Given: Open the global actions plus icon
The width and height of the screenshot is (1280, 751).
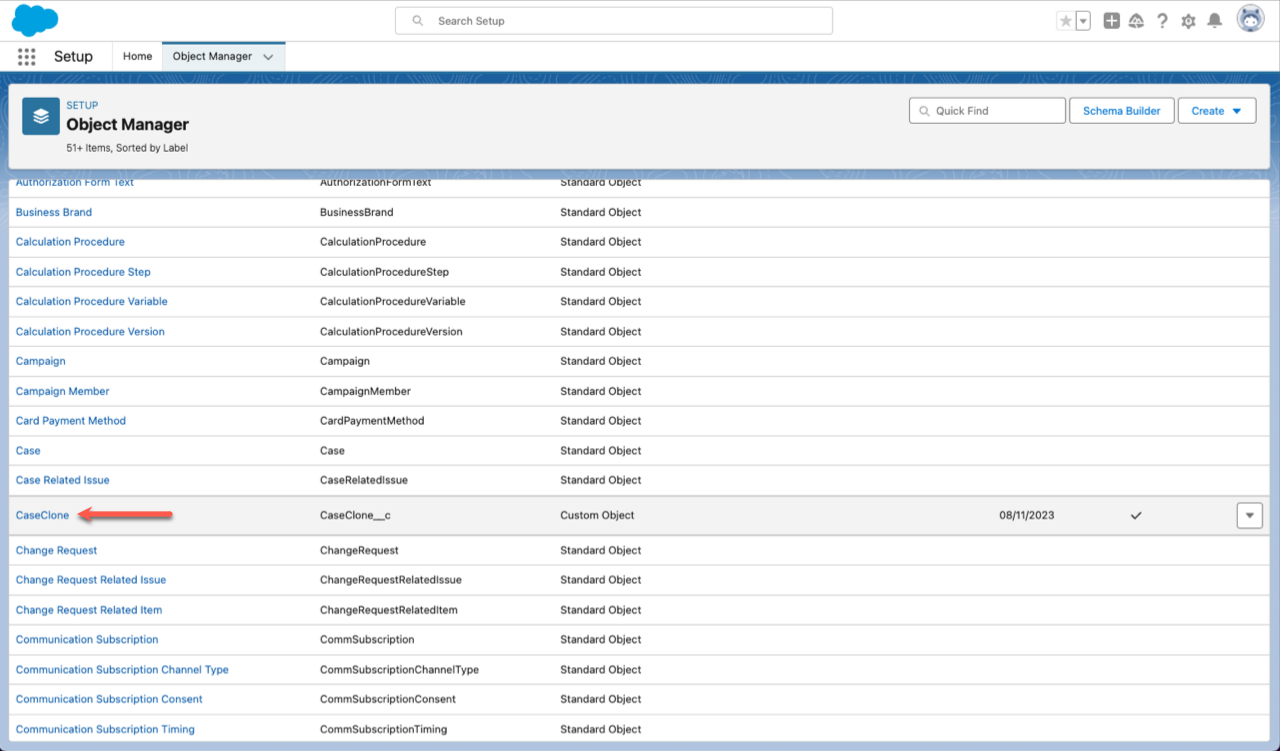Looking at the screenshot, I should (1111, 21).
